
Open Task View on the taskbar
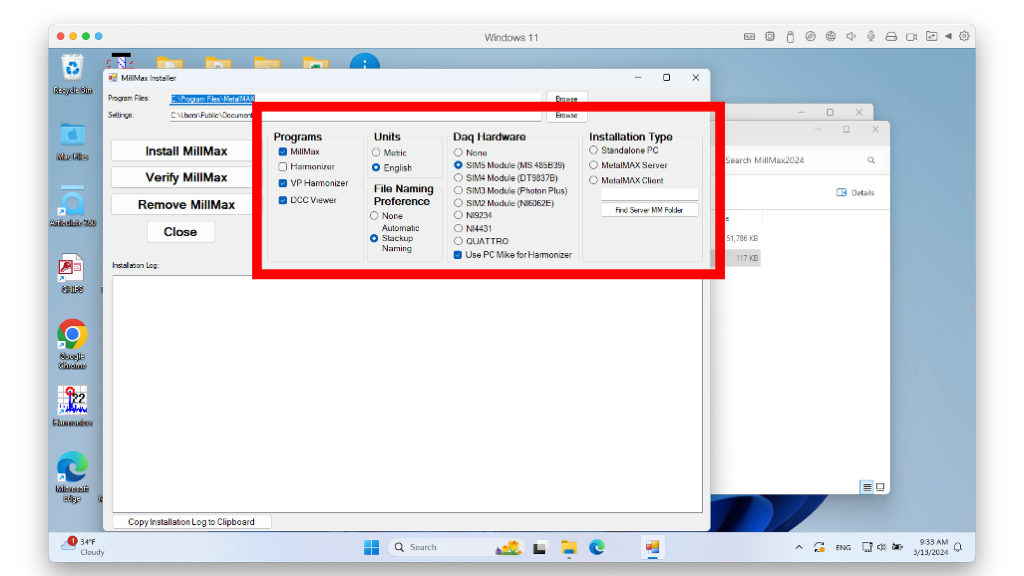click(539, 548)
